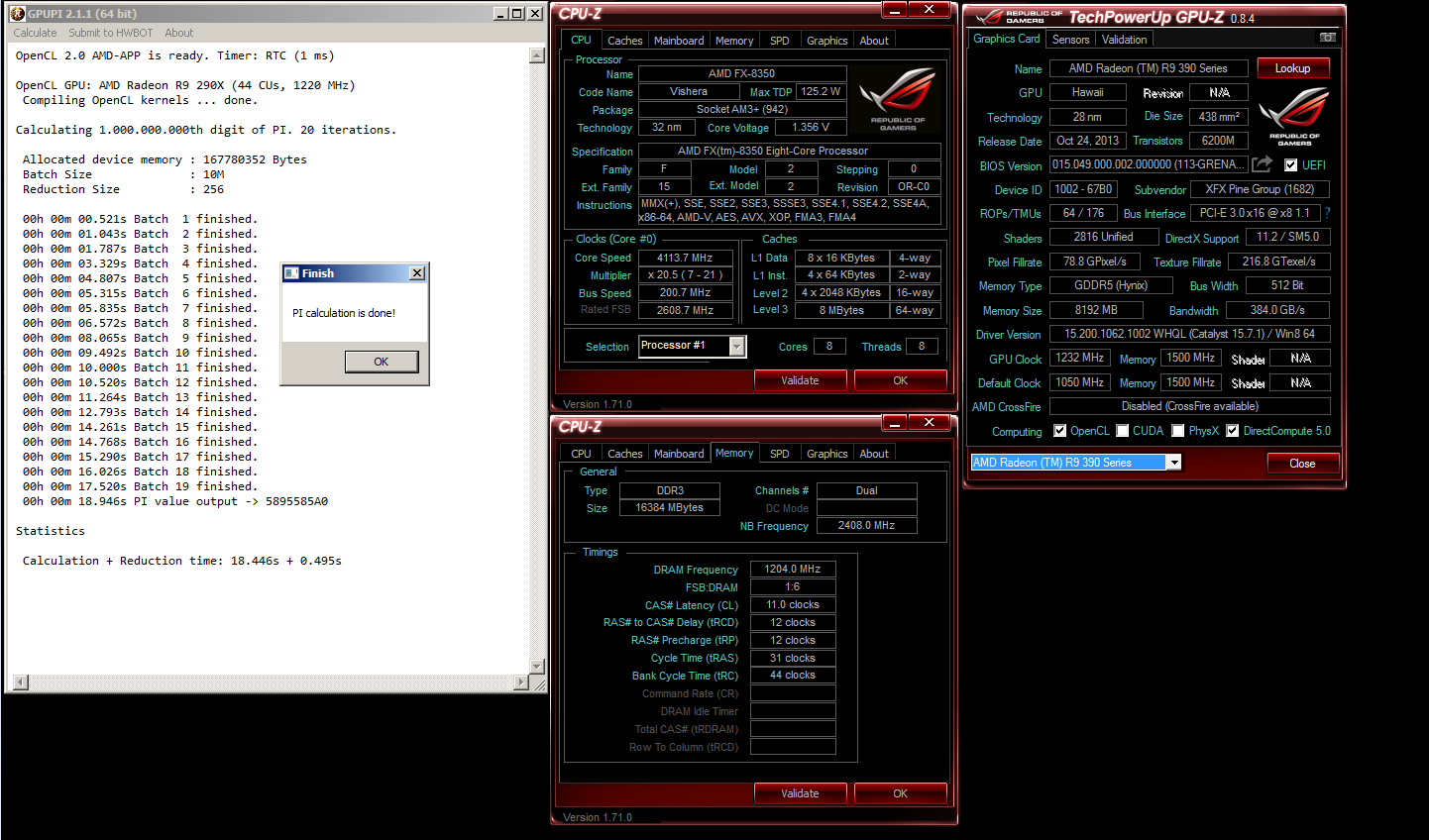Click the CAS# Latency '11.0 clocks' value

pos(793,604)
